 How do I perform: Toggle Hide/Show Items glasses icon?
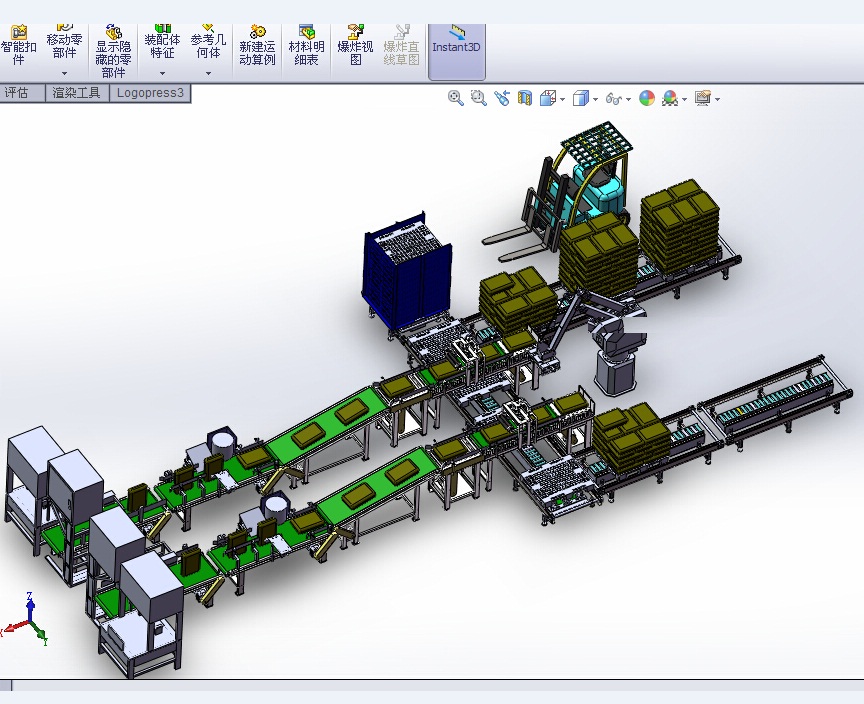coord(614,98)
